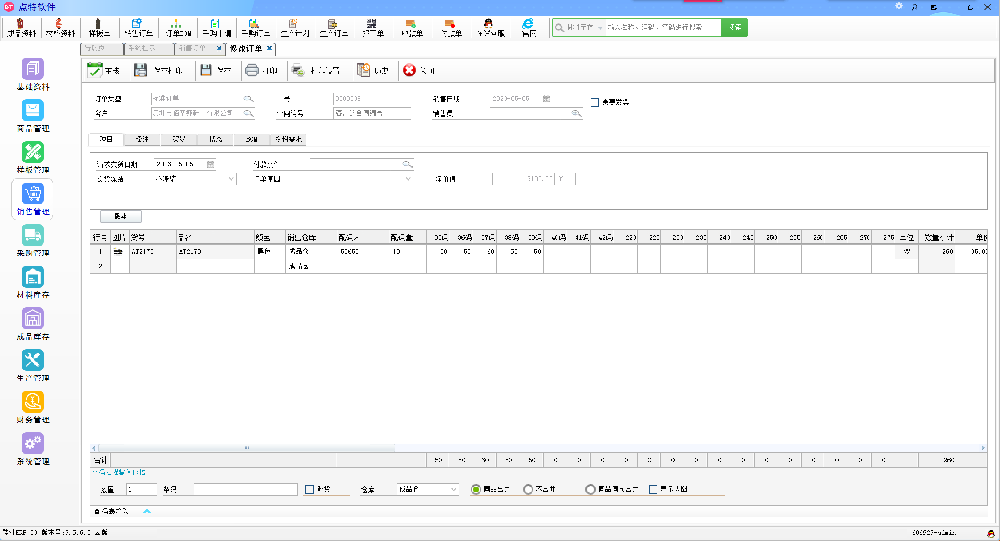The height and width of the screenshot is (541, 1000).
Task: Select the 修改订单 document tab
Action: pyautogui.click(x=246, y=48)
